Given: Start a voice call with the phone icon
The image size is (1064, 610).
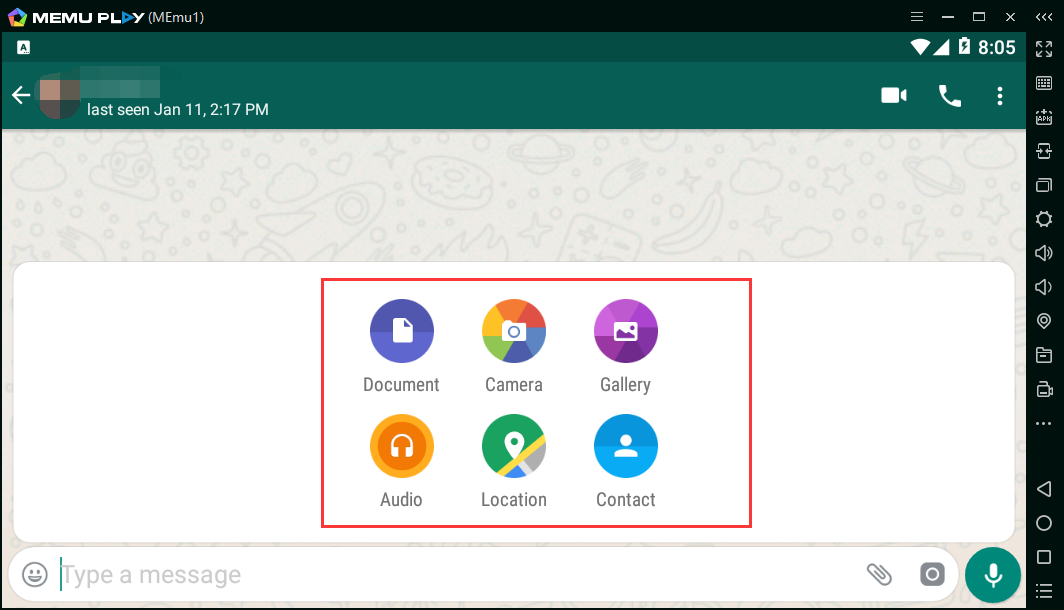Looking at the screenshot, I should pyautogui.click(x=950, y=96).
